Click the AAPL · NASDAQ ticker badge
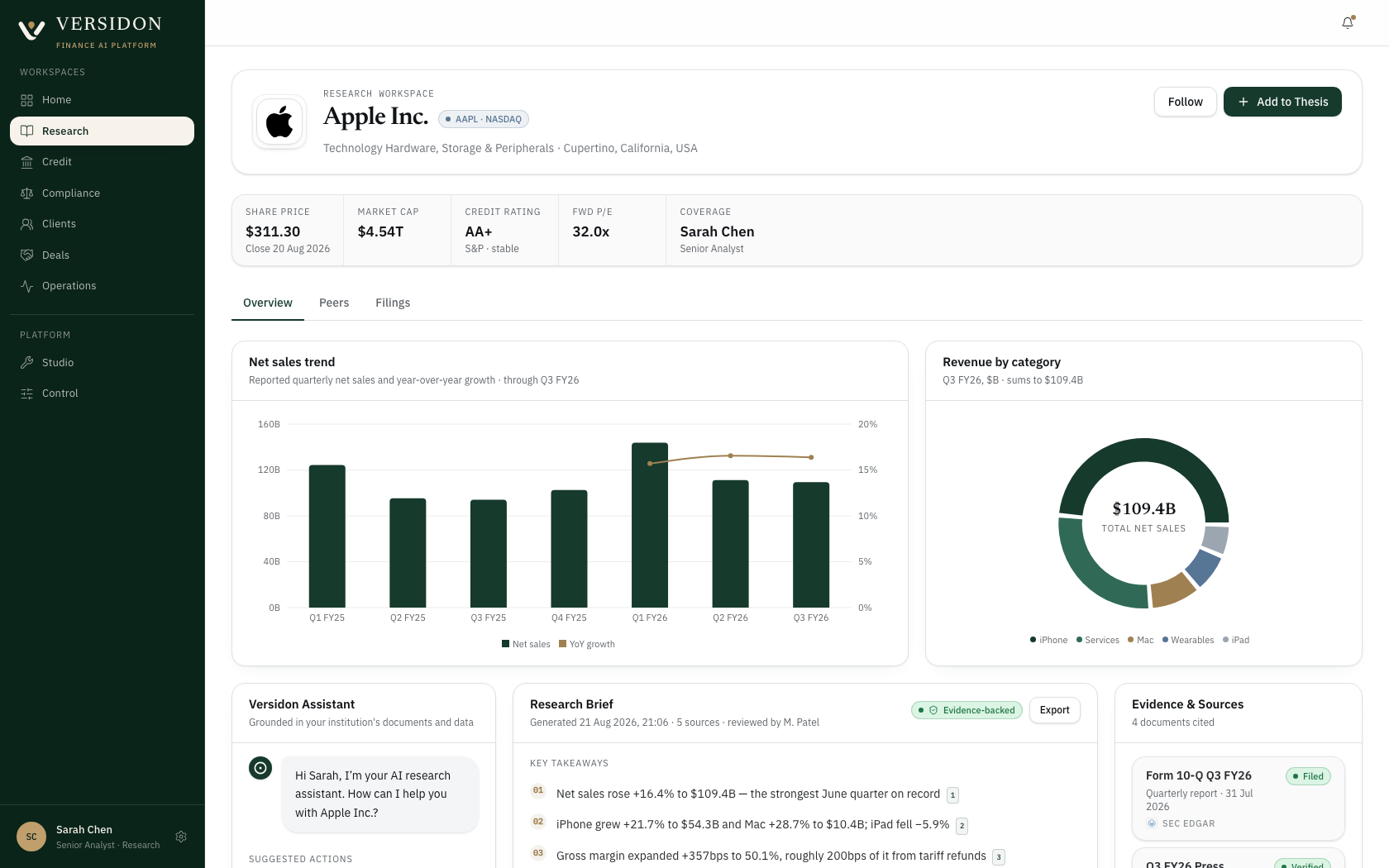This screenshot has width=1389, height=868. click(x=483, y=119)
